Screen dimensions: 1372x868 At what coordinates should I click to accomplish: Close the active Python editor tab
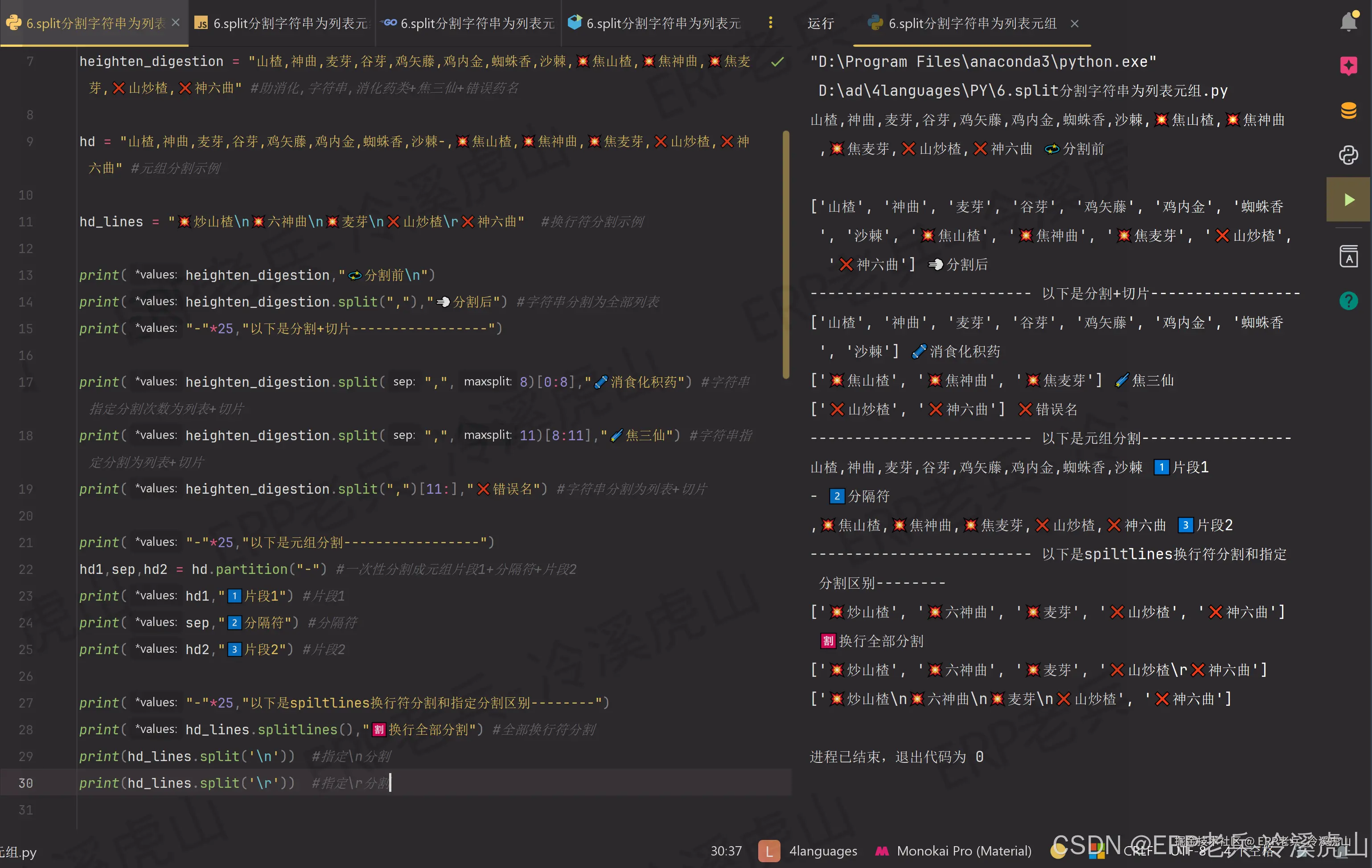[x=176, y=22]
